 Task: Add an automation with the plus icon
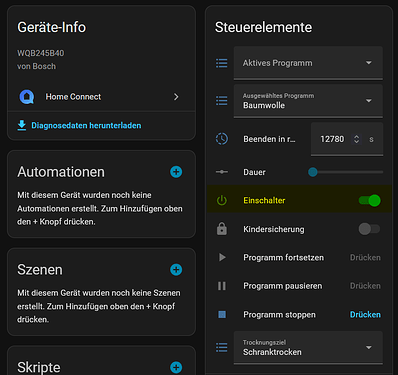click(x=176, y=172)
